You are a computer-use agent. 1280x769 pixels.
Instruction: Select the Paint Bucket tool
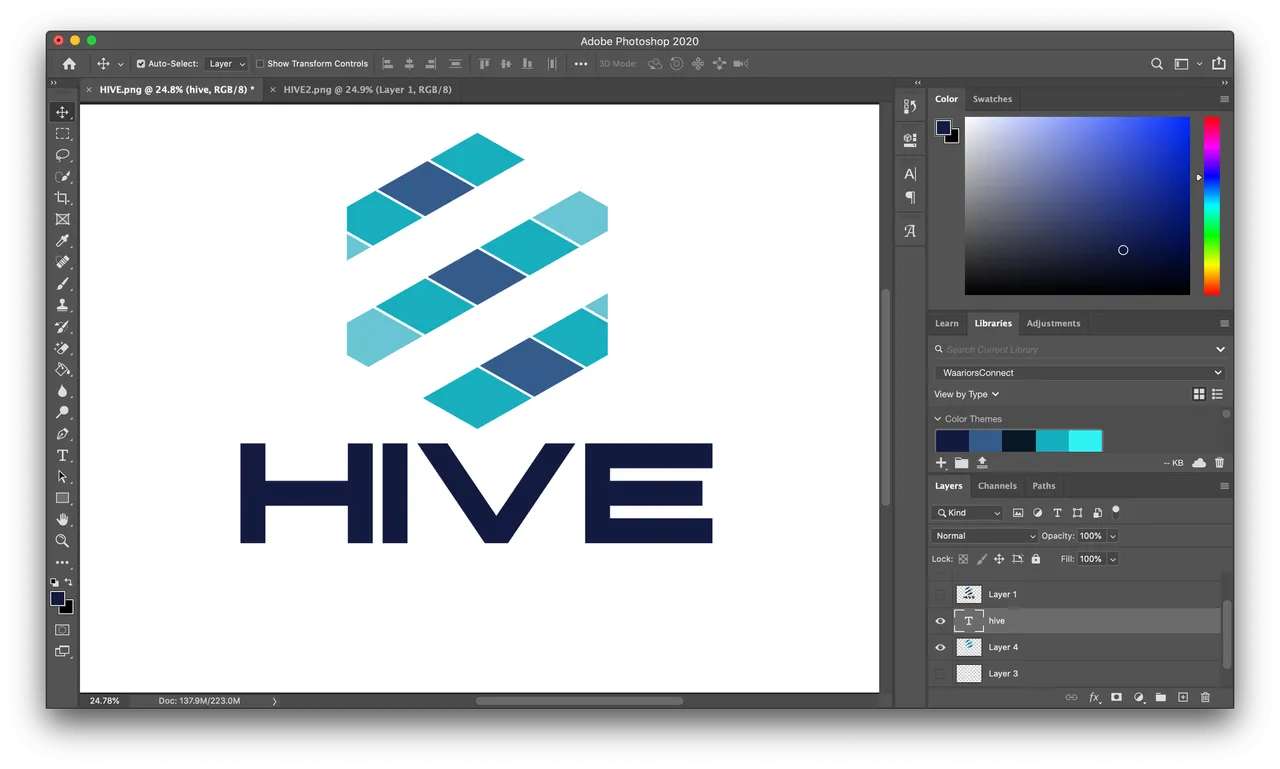[62, 370]
